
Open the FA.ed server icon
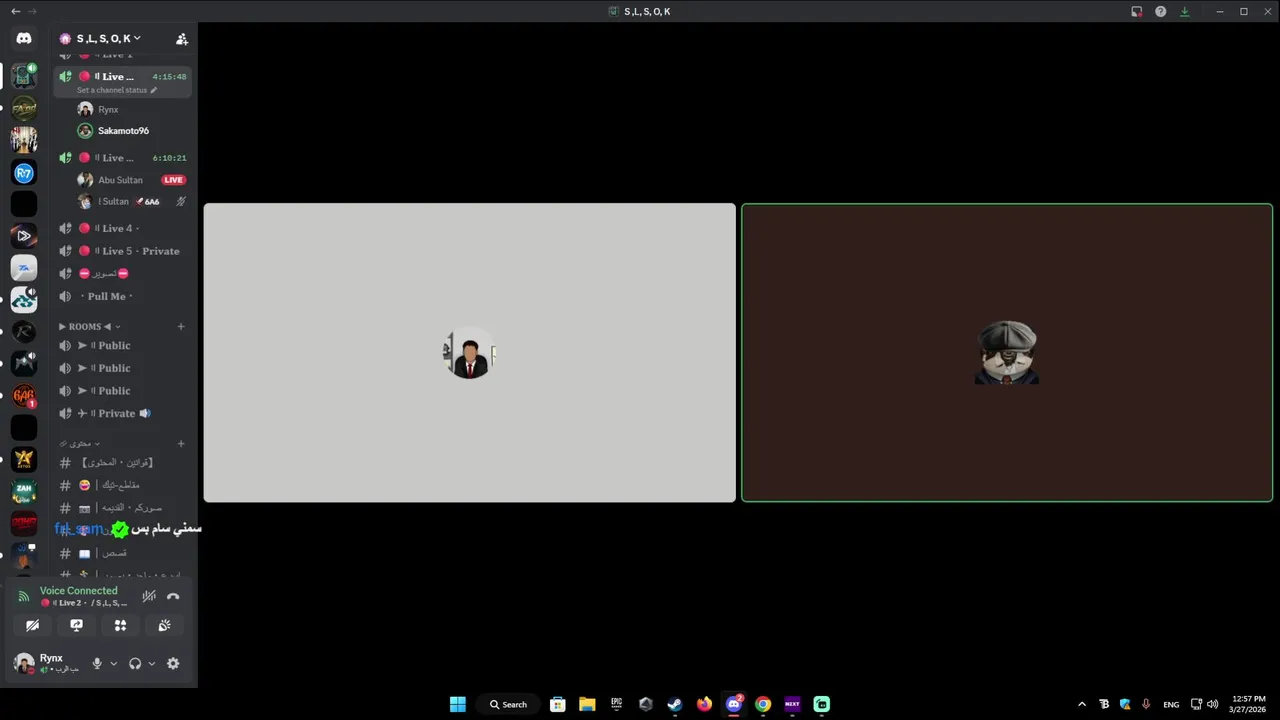click(x=24, y=108)
